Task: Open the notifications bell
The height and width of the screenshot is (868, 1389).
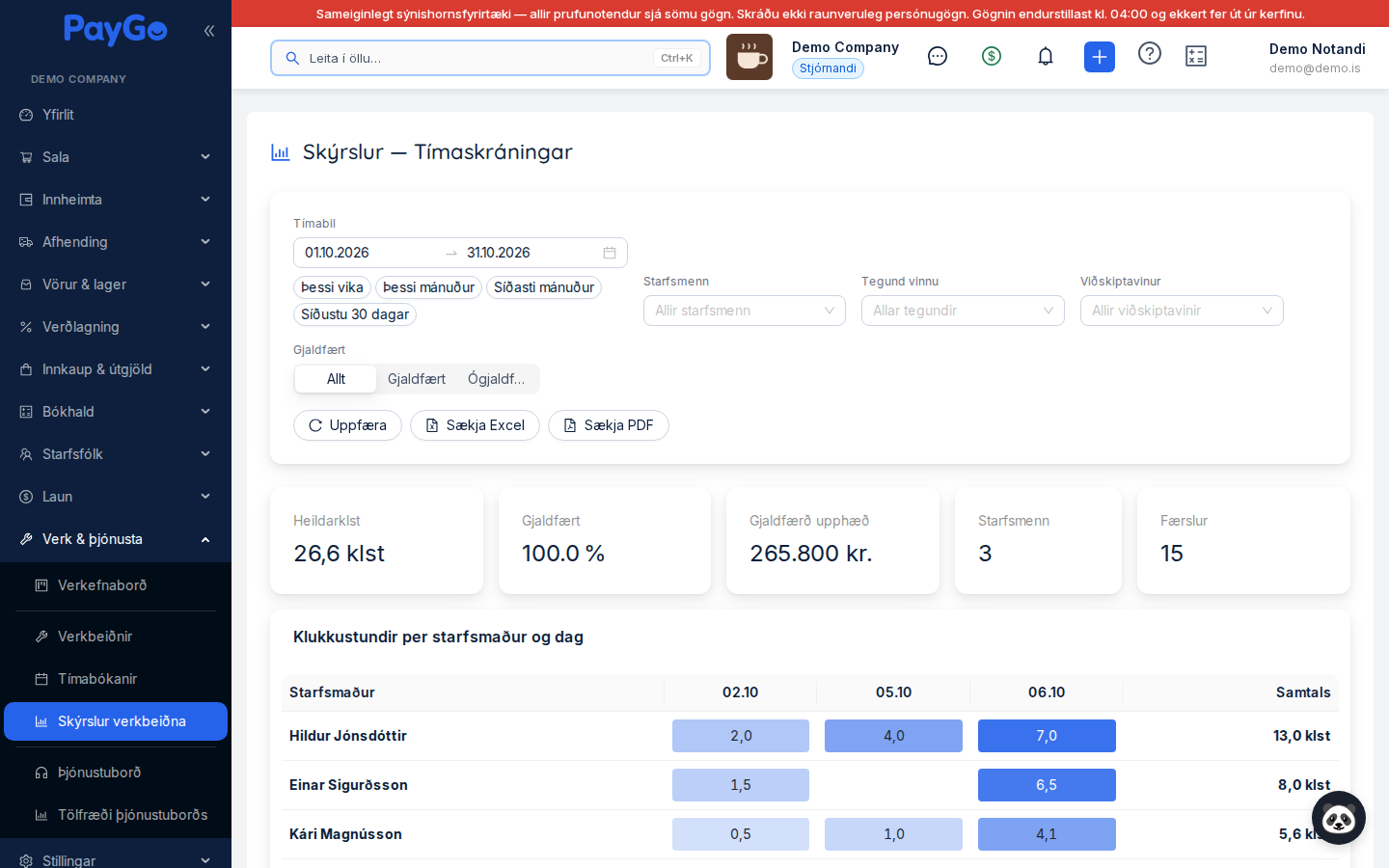Action: coord(1046,56)
